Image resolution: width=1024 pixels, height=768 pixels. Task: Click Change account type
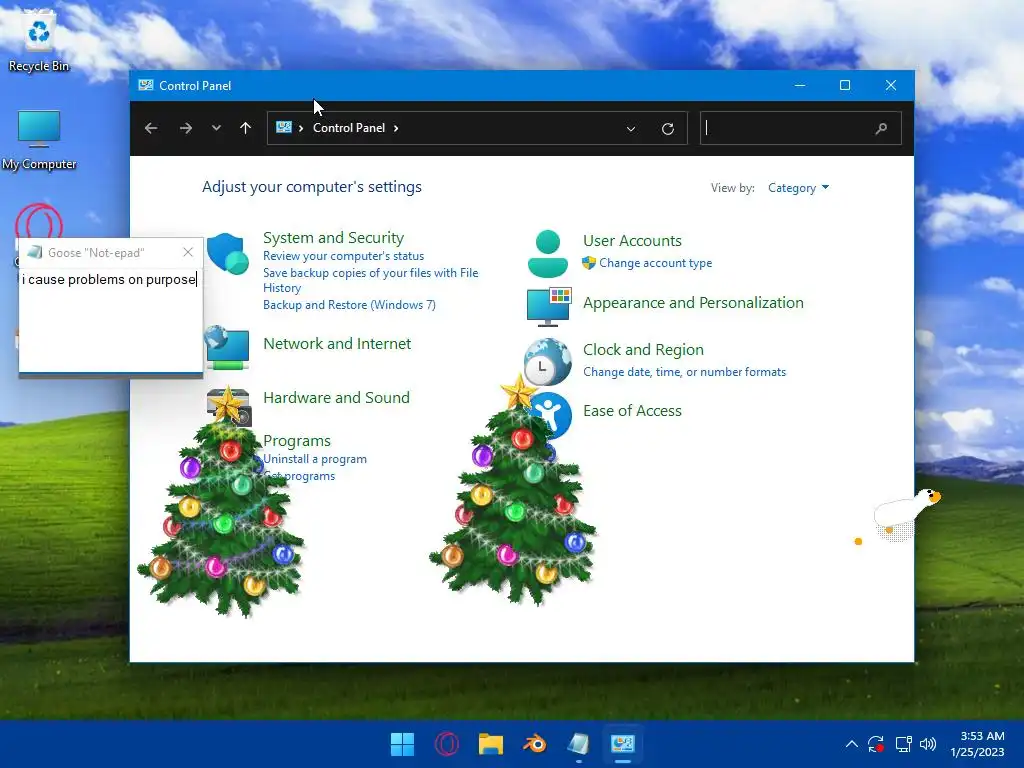656,263
